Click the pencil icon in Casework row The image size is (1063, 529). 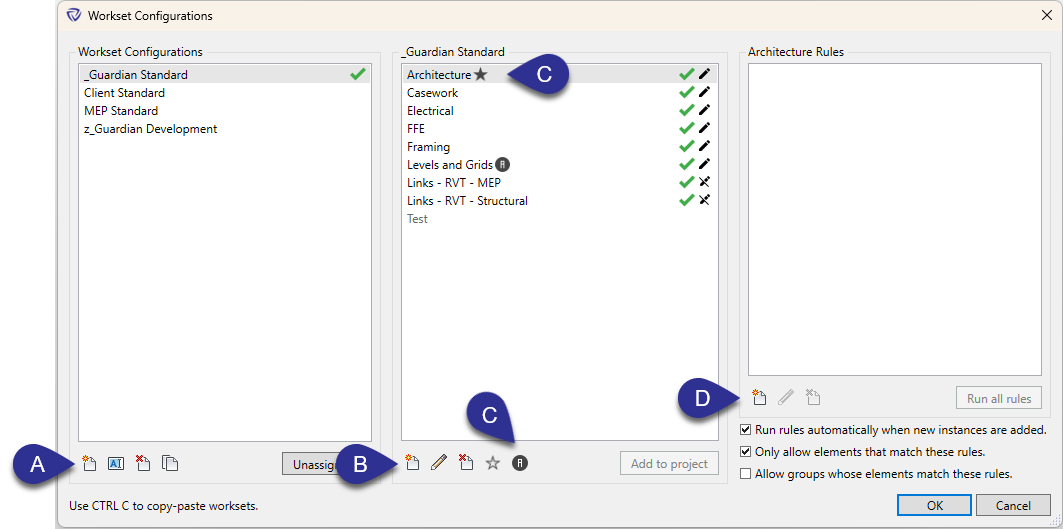704,92
